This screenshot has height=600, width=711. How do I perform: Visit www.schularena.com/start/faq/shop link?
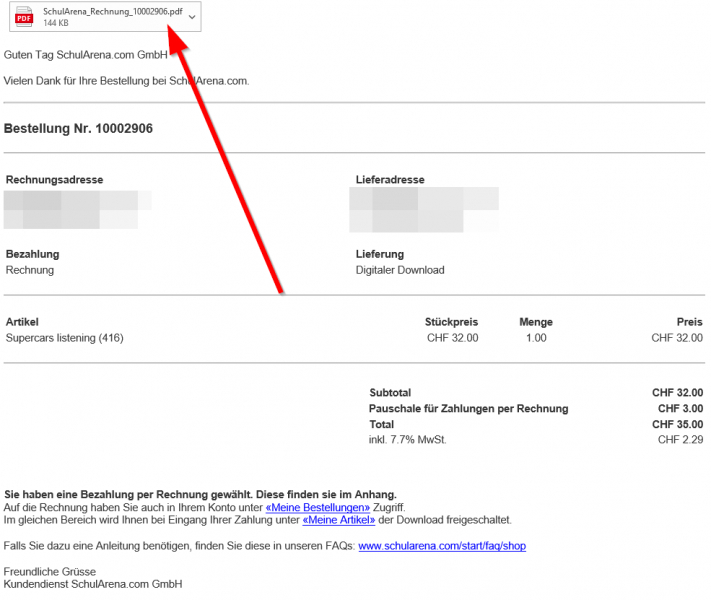click(442, 546)
